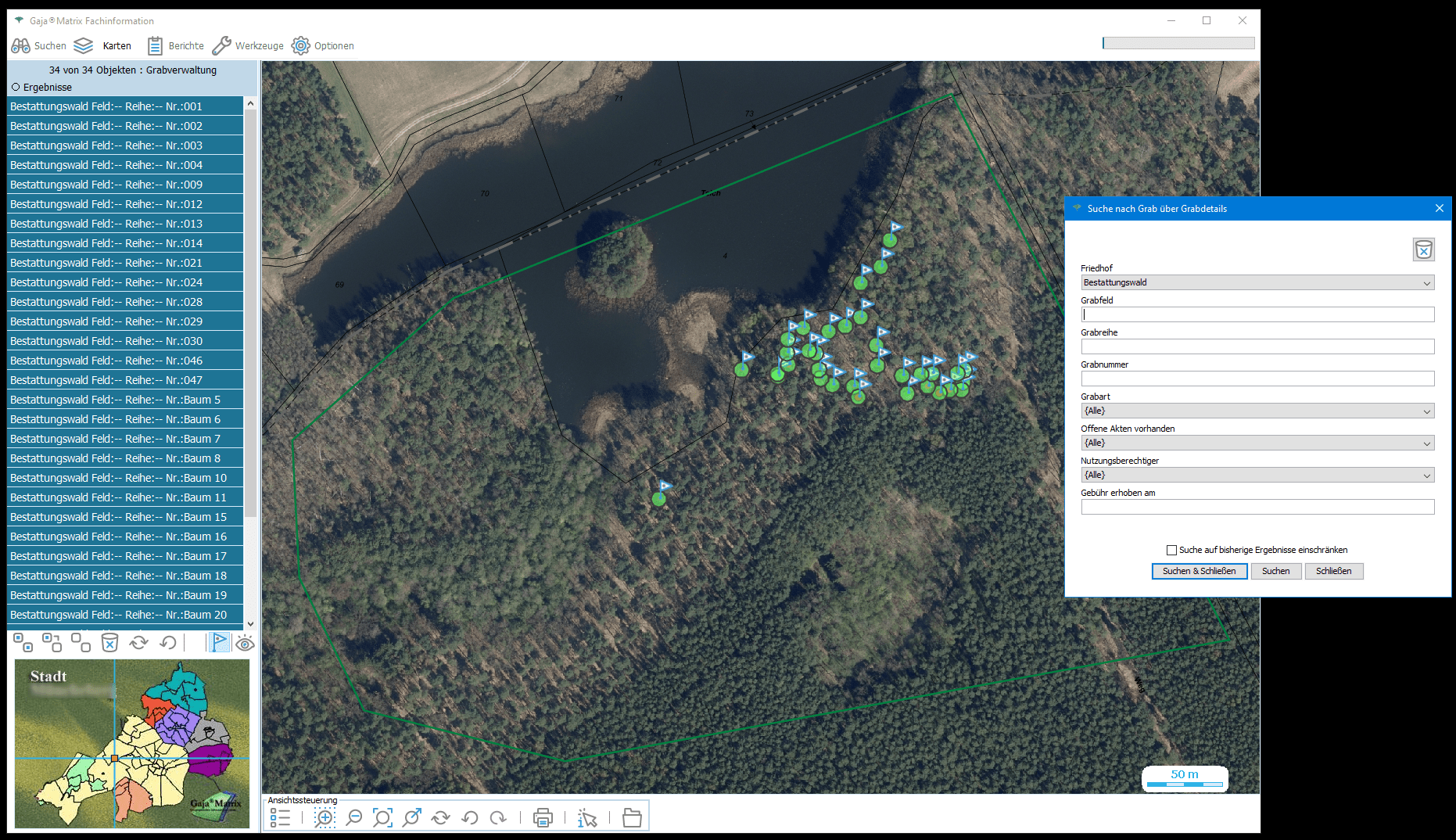The image size is (1456, 840).
Task: Open the folder icon in view toolbar
Action: pos(632,818)
